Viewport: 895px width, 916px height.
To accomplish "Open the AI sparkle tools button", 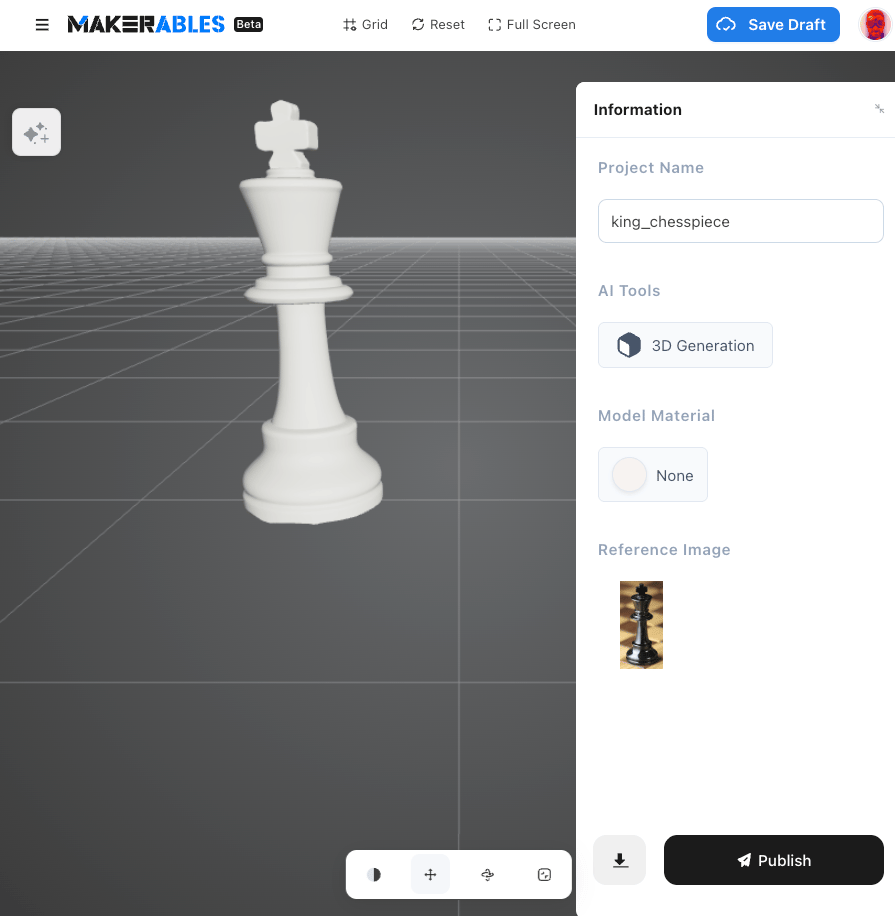I will (x=36, y=132).
